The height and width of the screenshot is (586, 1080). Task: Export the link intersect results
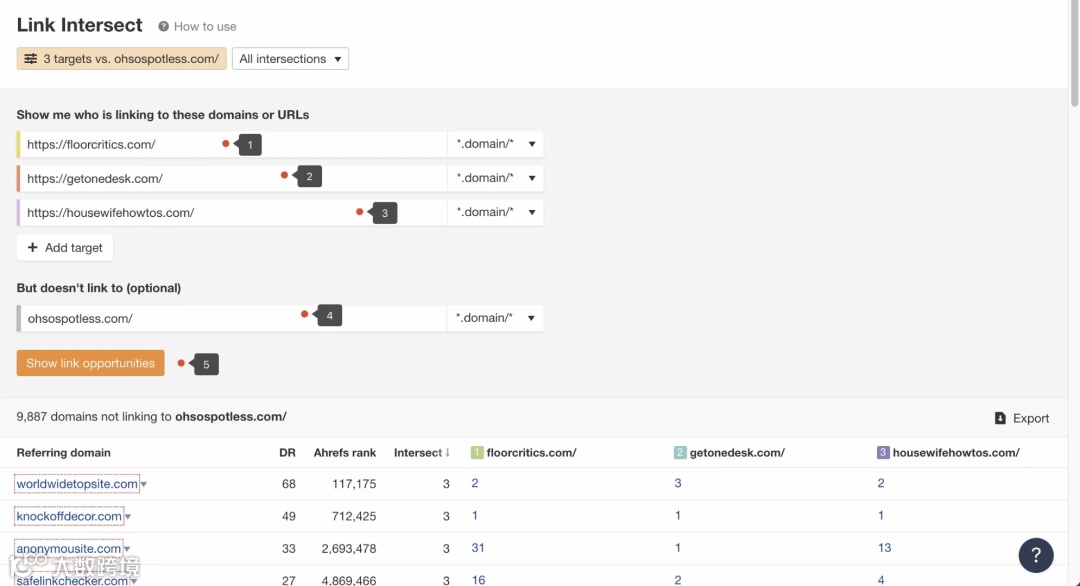coord(1022,418)
